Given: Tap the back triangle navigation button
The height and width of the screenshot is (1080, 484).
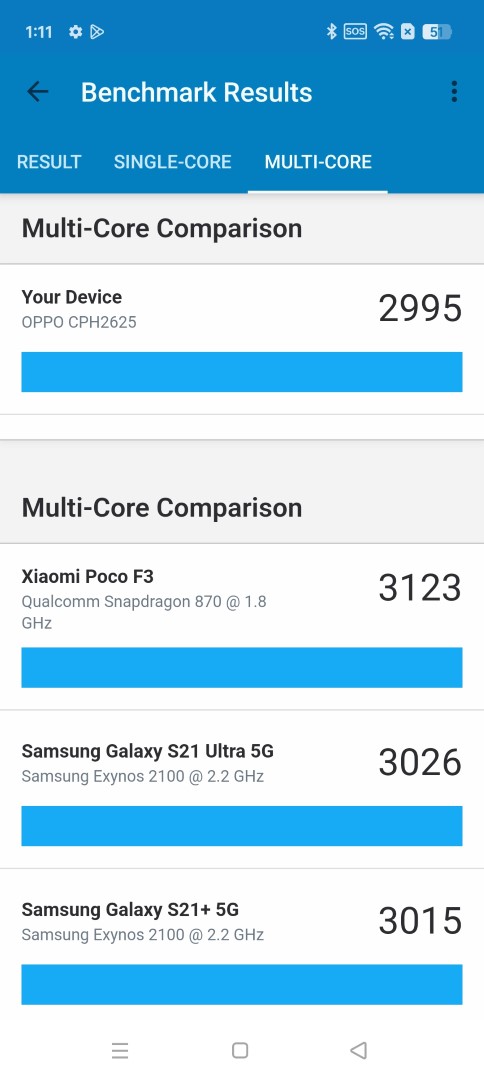Looking at the screenshot, I should pyautogui.click(x=358, y=1050).
